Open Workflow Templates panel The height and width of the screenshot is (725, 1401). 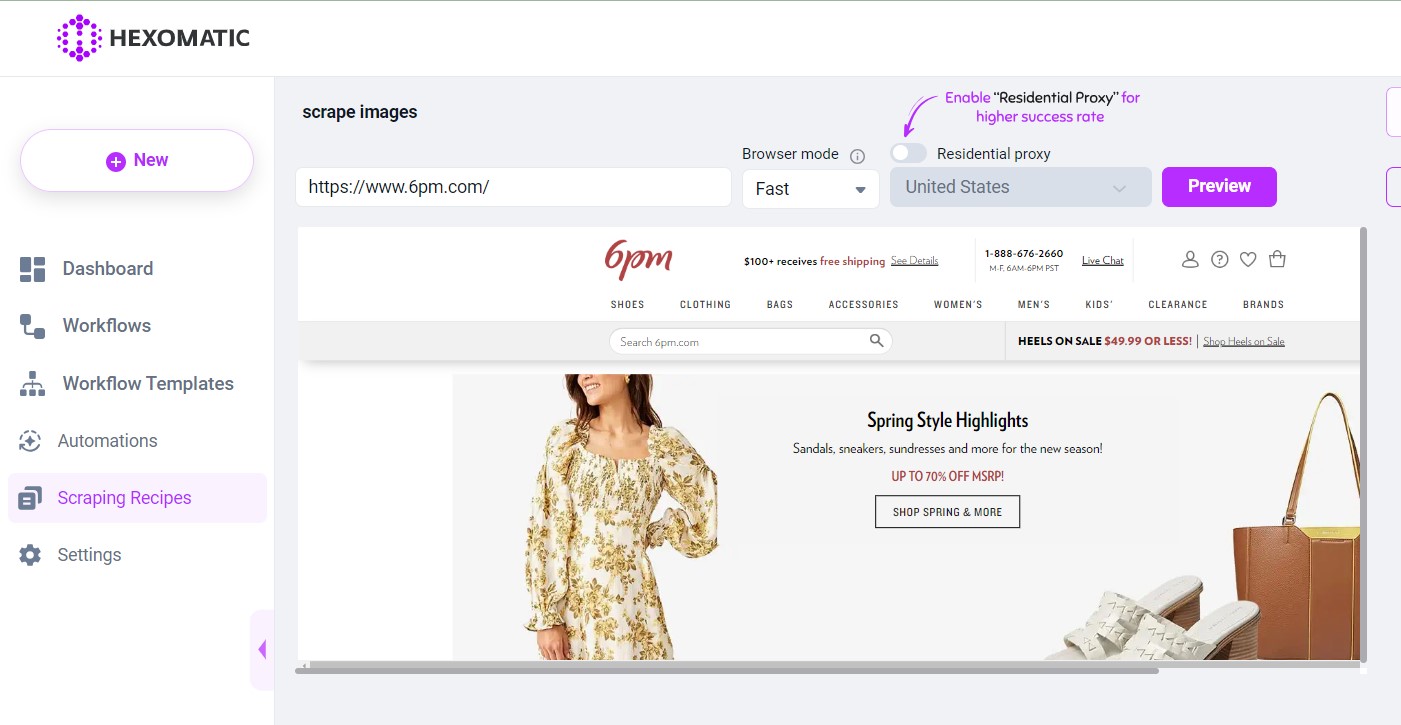pyautogui.click(x=148, y=383)
